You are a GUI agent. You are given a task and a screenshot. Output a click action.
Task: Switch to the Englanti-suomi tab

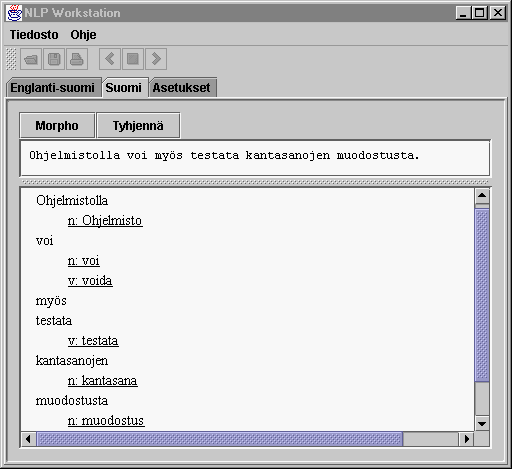point(52,88)
